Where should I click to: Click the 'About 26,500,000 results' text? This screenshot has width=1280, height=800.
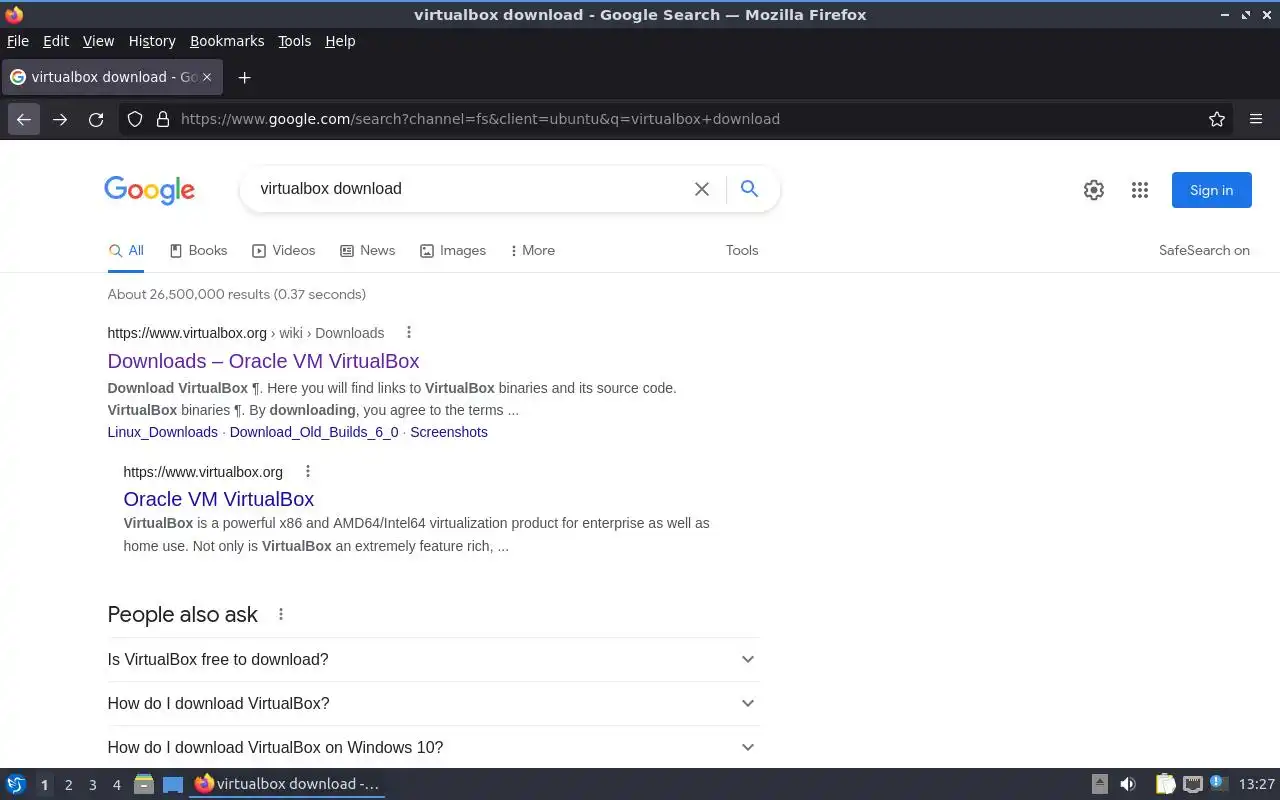tap(237, 294)
